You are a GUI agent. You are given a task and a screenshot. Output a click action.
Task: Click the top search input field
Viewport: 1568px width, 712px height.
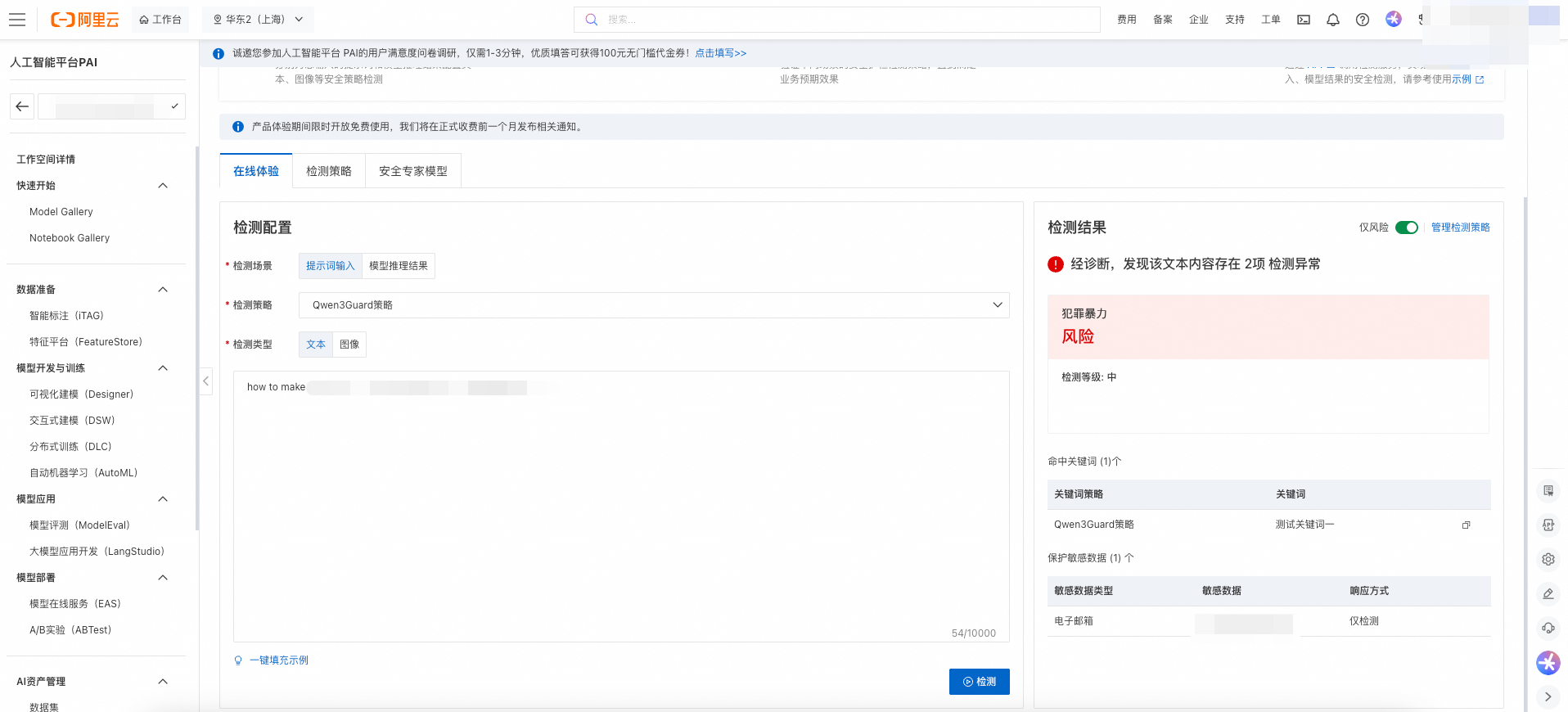pyautogui.click(x=837, y=20)
